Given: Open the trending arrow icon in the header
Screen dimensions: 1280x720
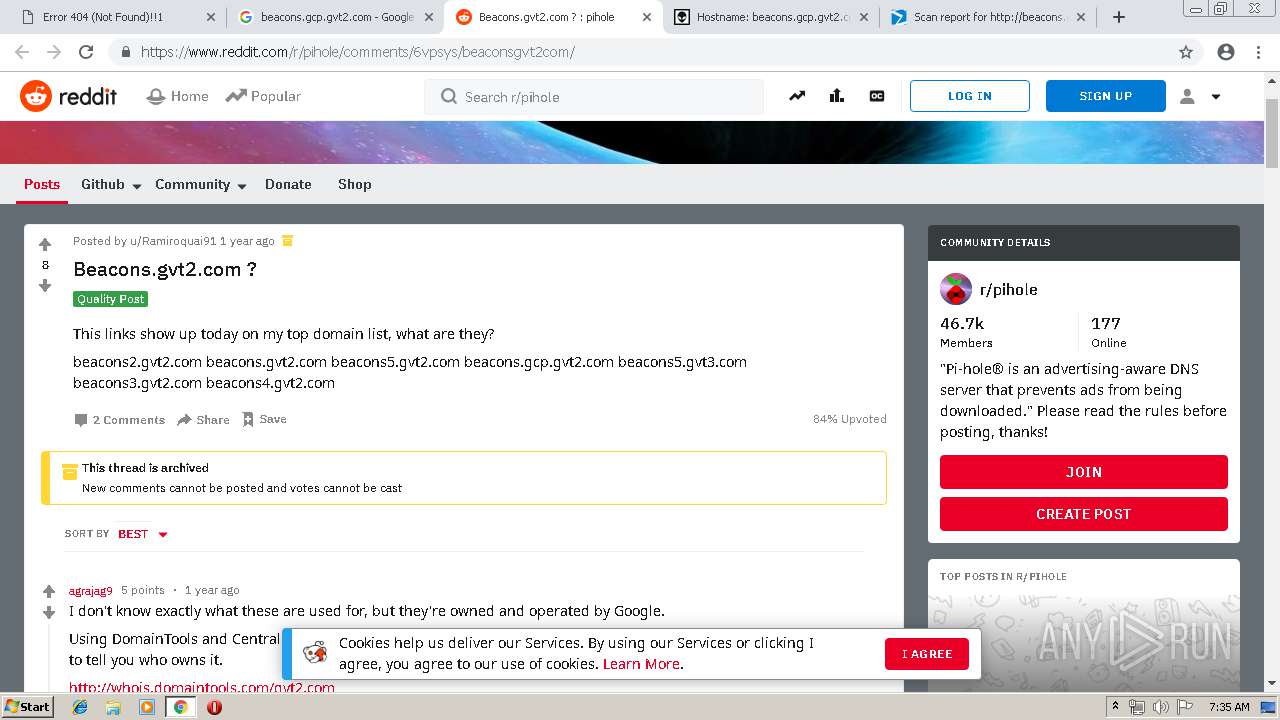Looking at the screenshot, I should tap(797, 96).
